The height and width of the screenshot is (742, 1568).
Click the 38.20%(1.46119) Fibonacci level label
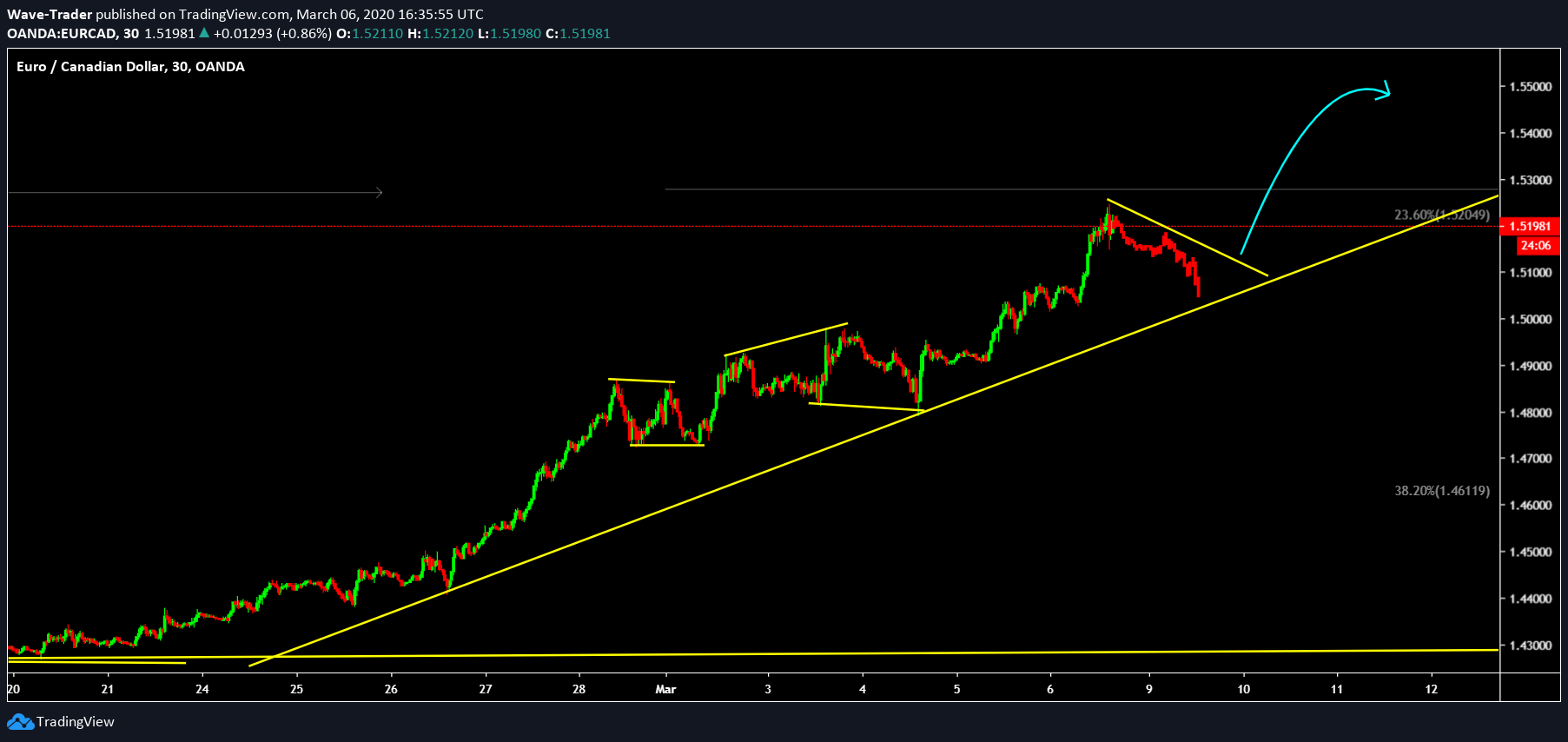point(1442,491)
